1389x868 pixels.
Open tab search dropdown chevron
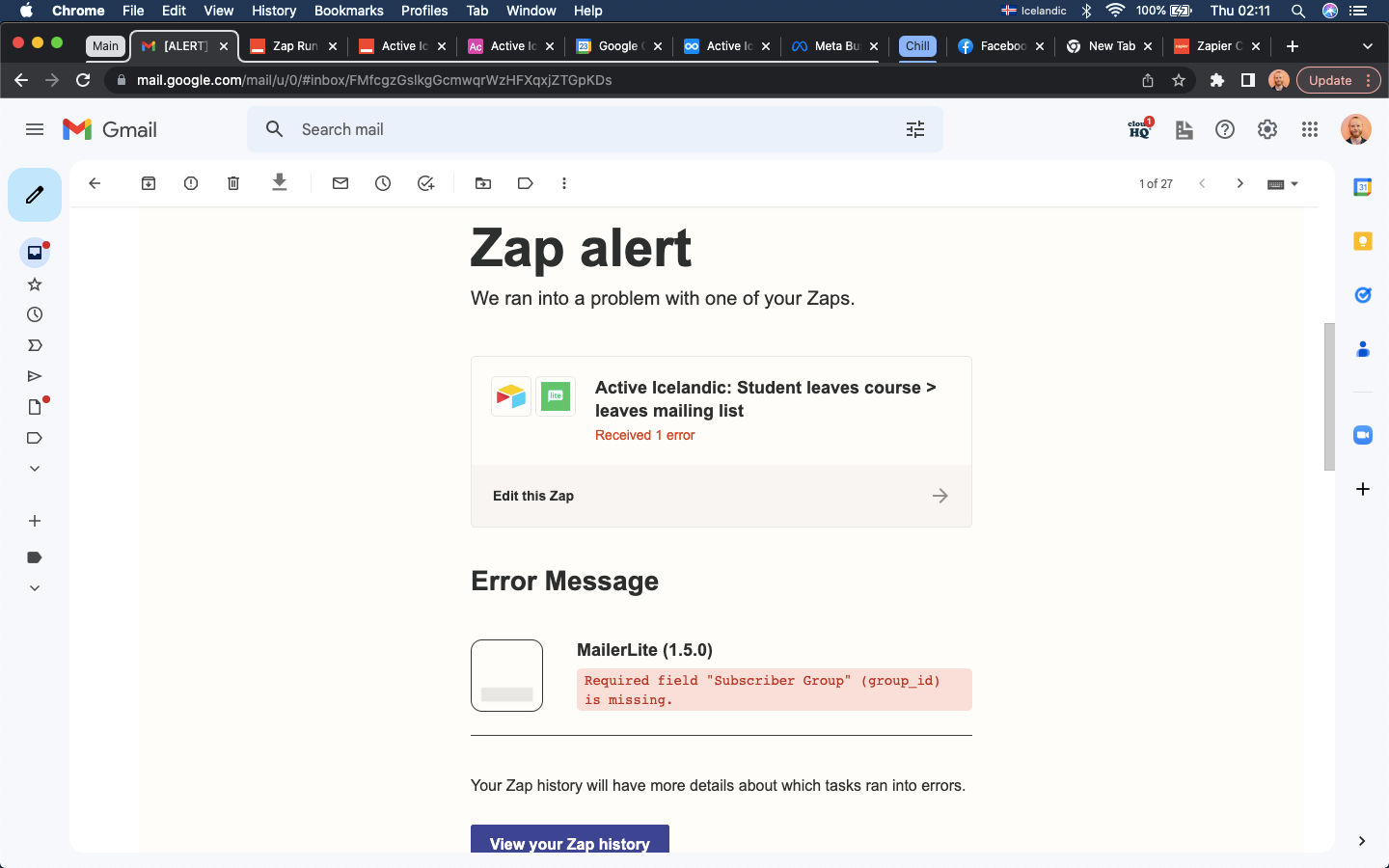coord(1367,46)
